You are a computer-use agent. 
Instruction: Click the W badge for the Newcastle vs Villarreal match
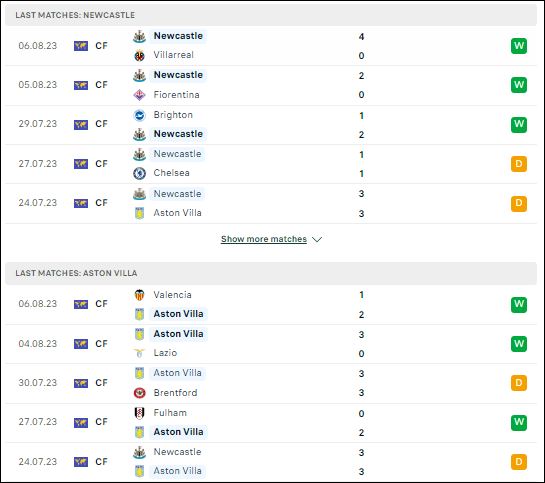(519, 46)
